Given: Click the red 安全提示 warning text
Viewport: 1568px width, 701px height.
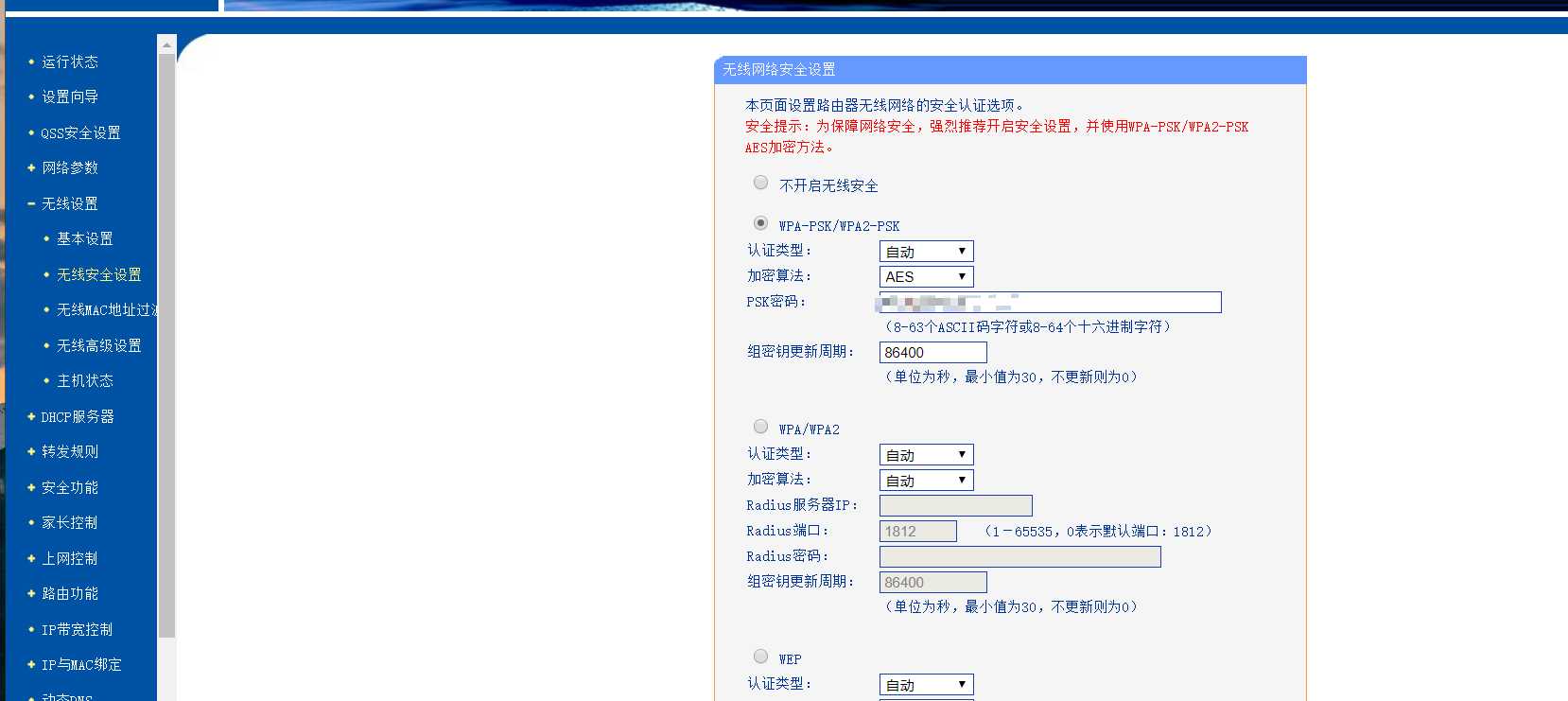Looking at the screenshot, I should point(997,136).
